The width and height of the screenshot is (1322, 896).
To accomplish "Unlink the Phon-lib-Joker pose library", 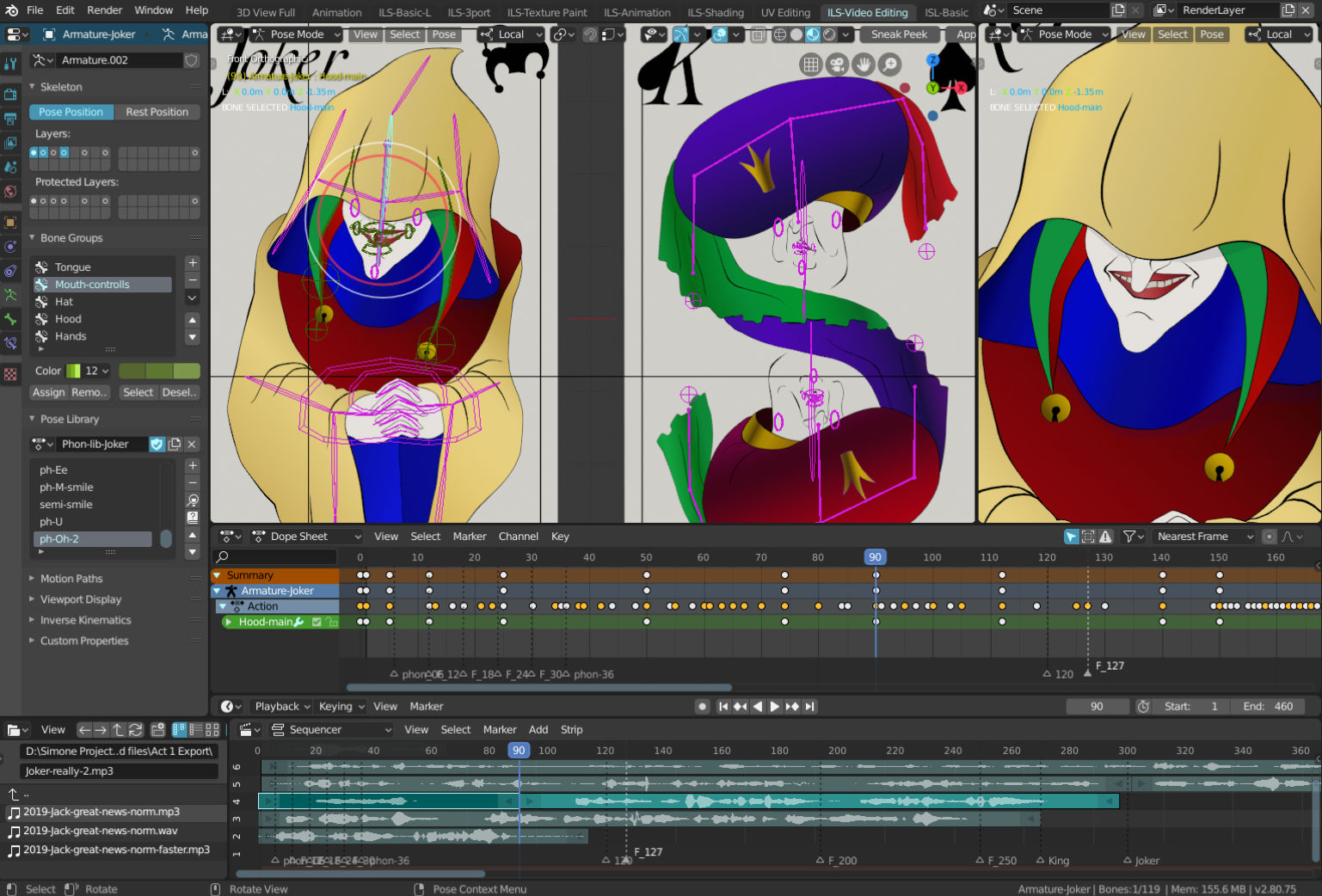I will coord(192,444).
